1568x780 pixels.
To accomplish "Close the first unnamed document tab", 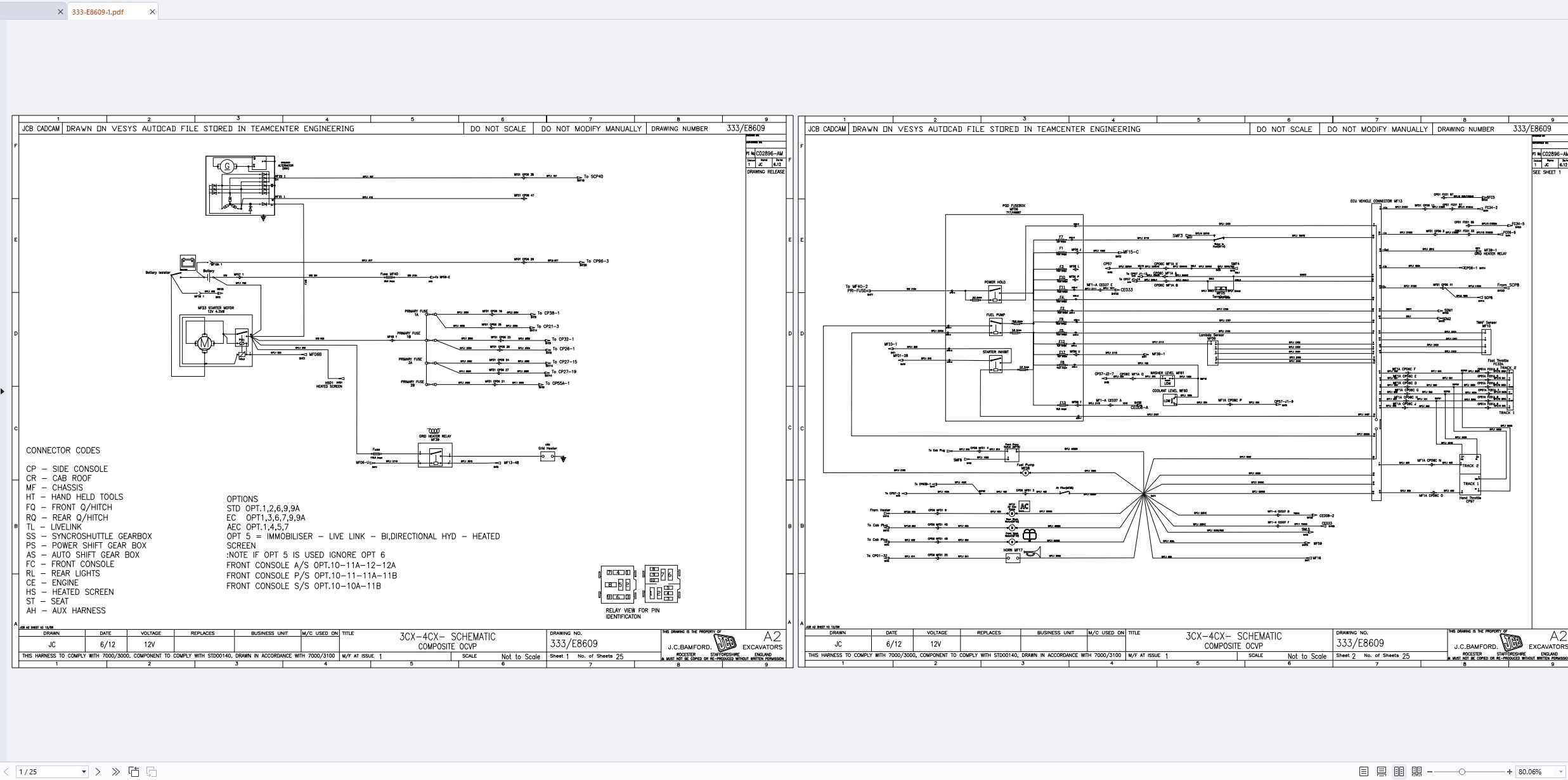I will tap(60, 11).
